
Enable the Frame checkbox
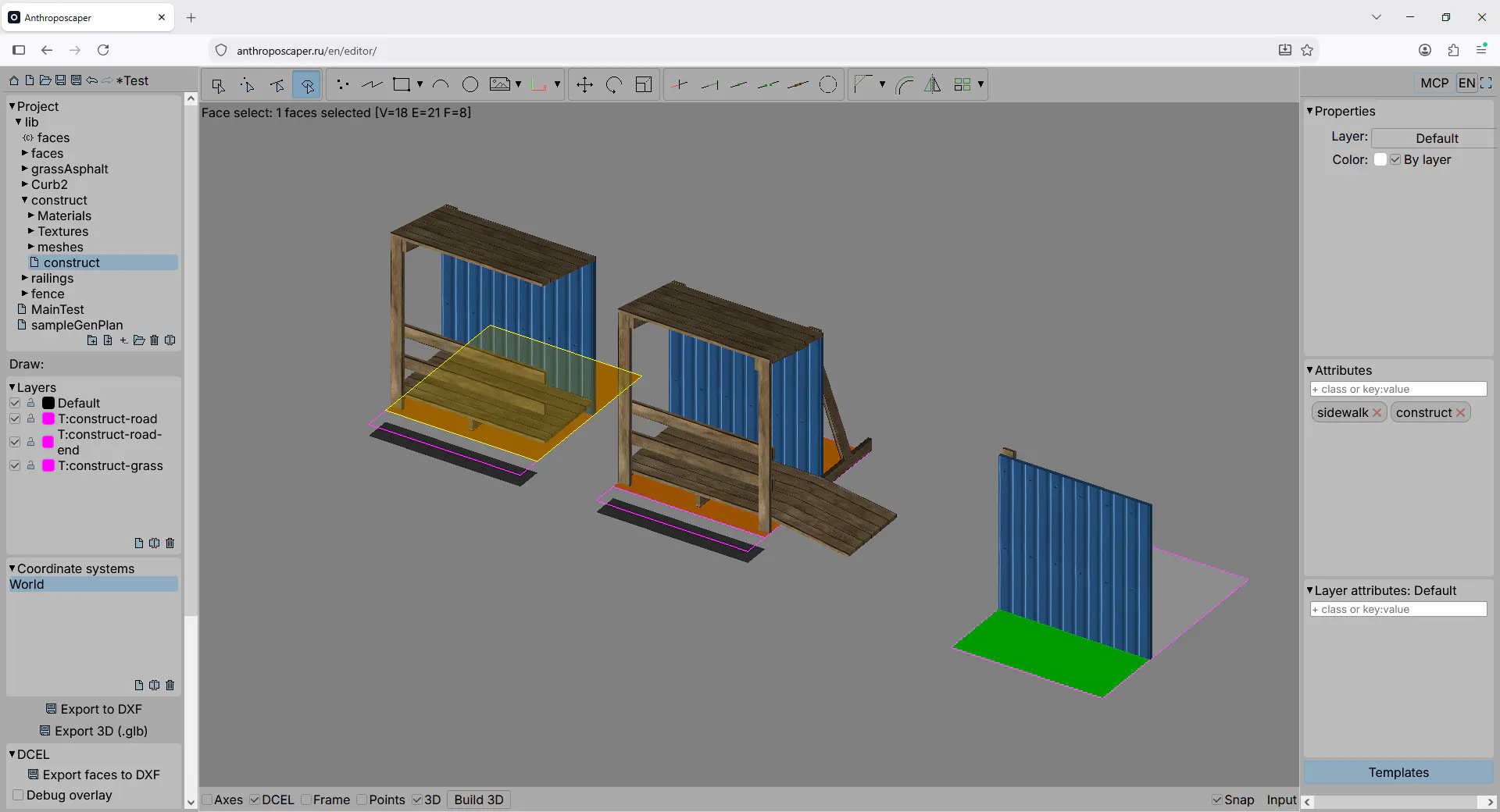[307, 800]
